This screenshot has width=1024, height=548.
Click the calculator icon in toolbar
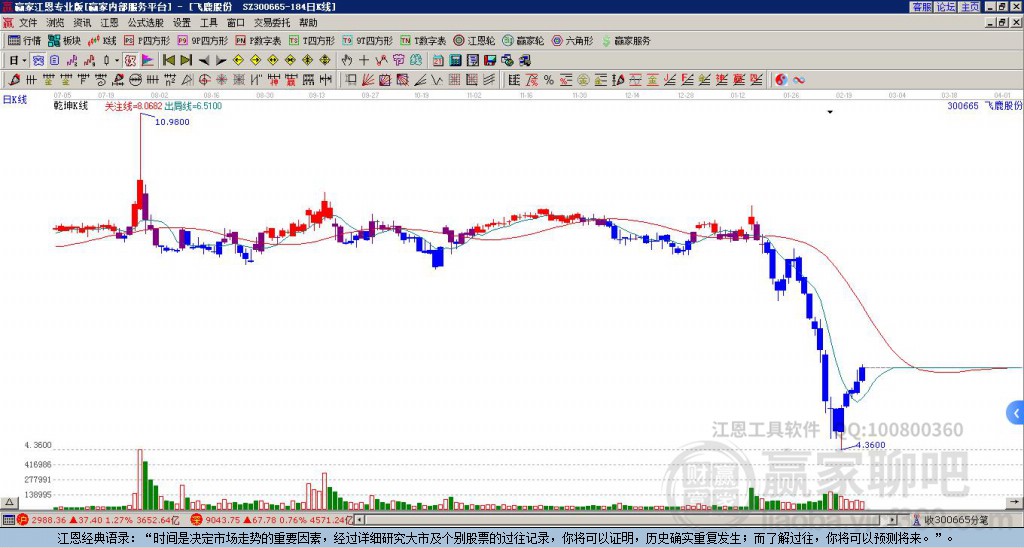[455, 61]
